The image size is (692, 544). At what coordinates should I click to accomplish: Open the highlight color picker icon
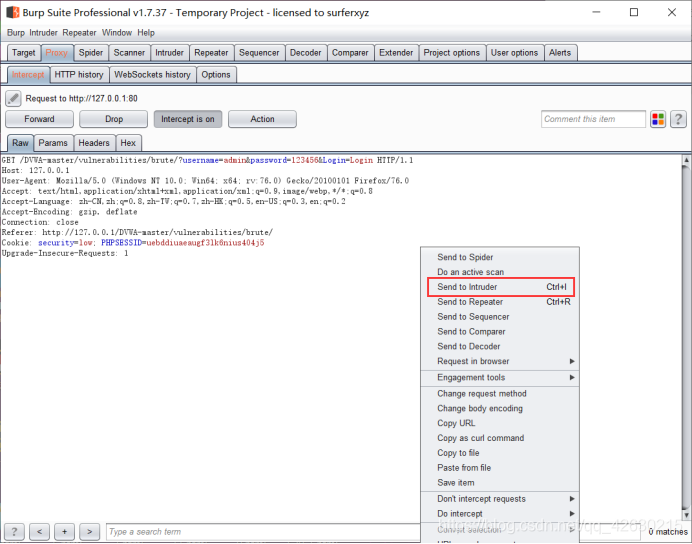tap(658, 119)
